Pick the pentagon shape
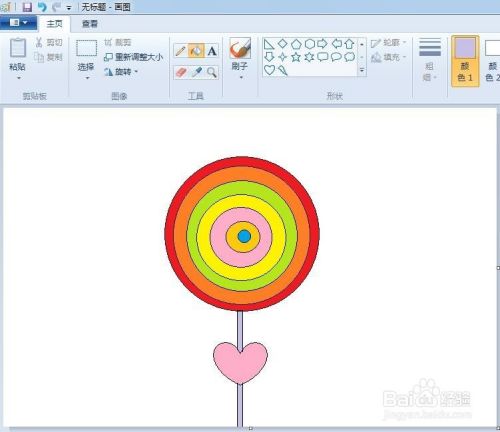500x432 pixels. [x=296, y=44]
